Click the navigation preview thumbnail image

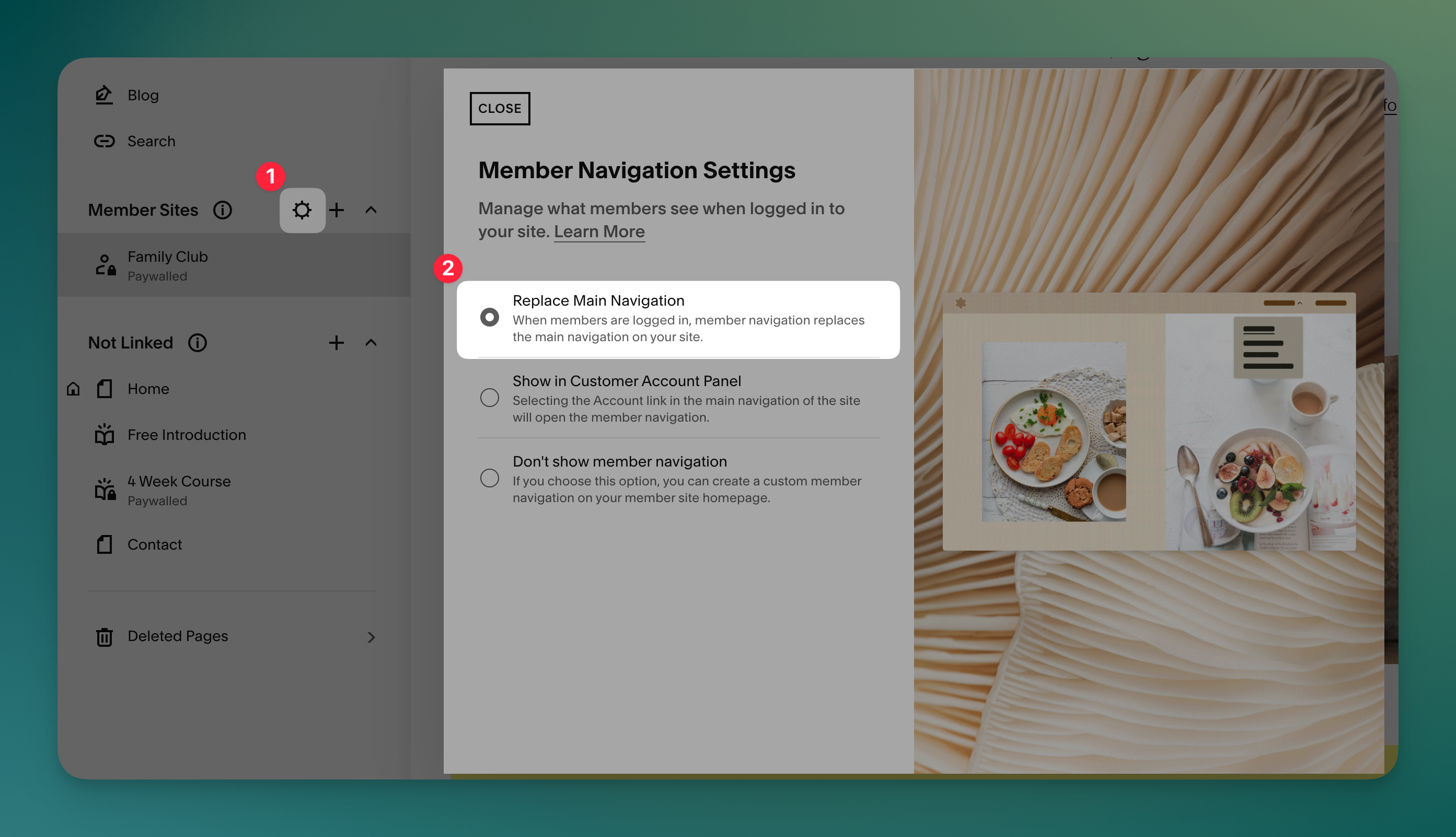point(1148,422)
